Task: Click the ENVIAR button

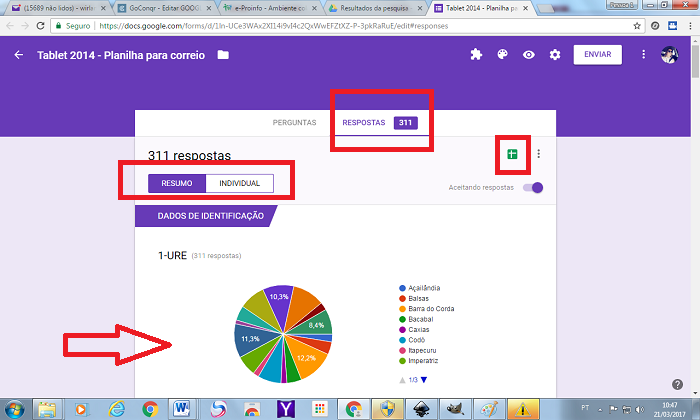Action: pos(597,55)
